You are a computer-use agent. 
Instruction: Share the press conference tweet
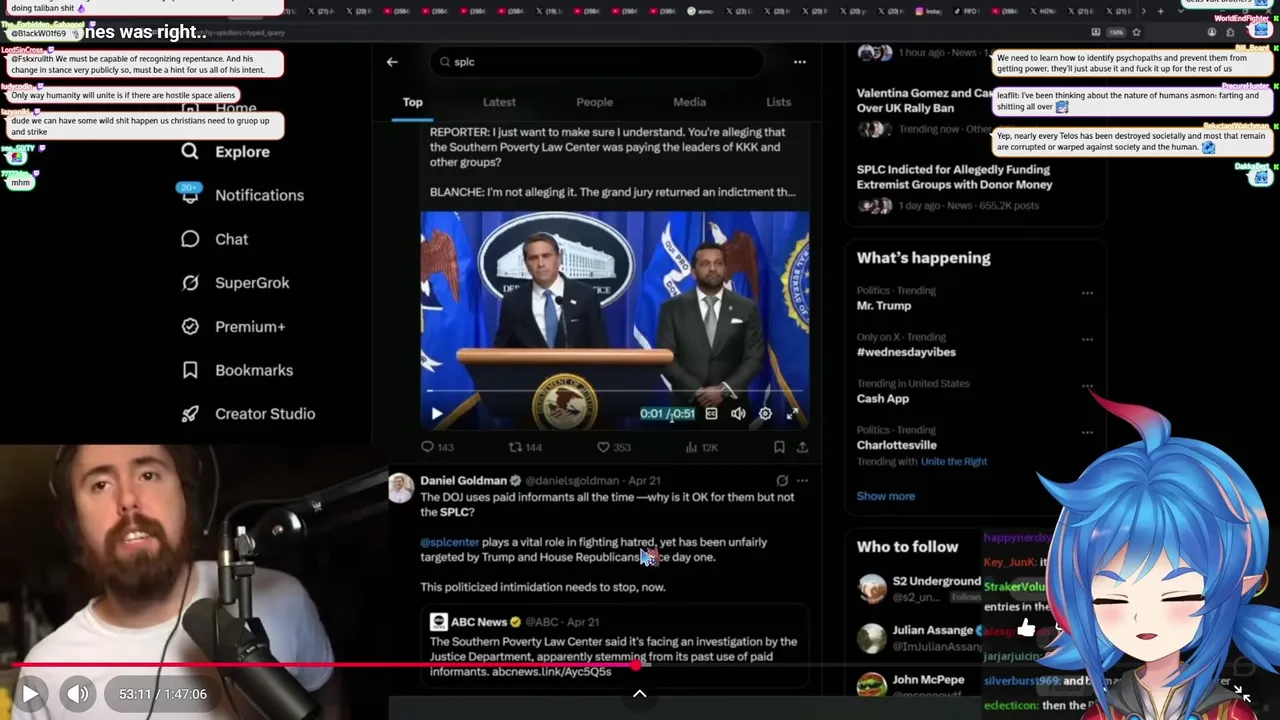pos(802,447)
